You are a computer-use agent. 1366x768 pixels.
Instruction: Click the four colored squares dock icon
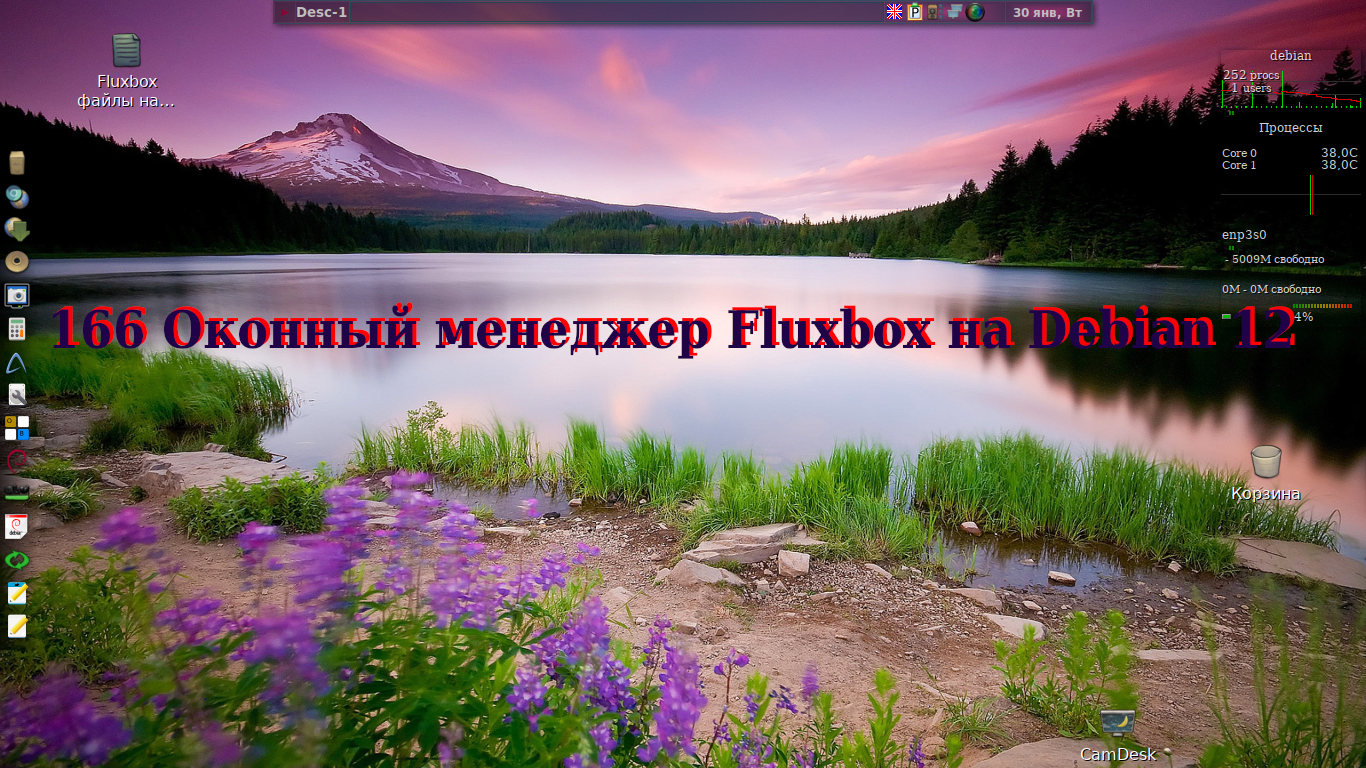17,428
